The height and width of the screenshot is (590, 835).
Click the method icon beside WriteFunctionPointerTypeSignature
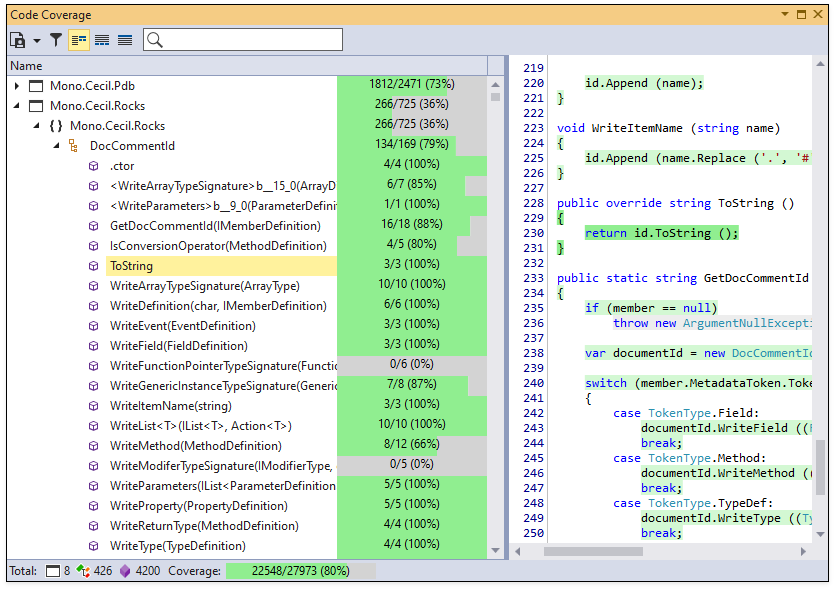(94, 366)
